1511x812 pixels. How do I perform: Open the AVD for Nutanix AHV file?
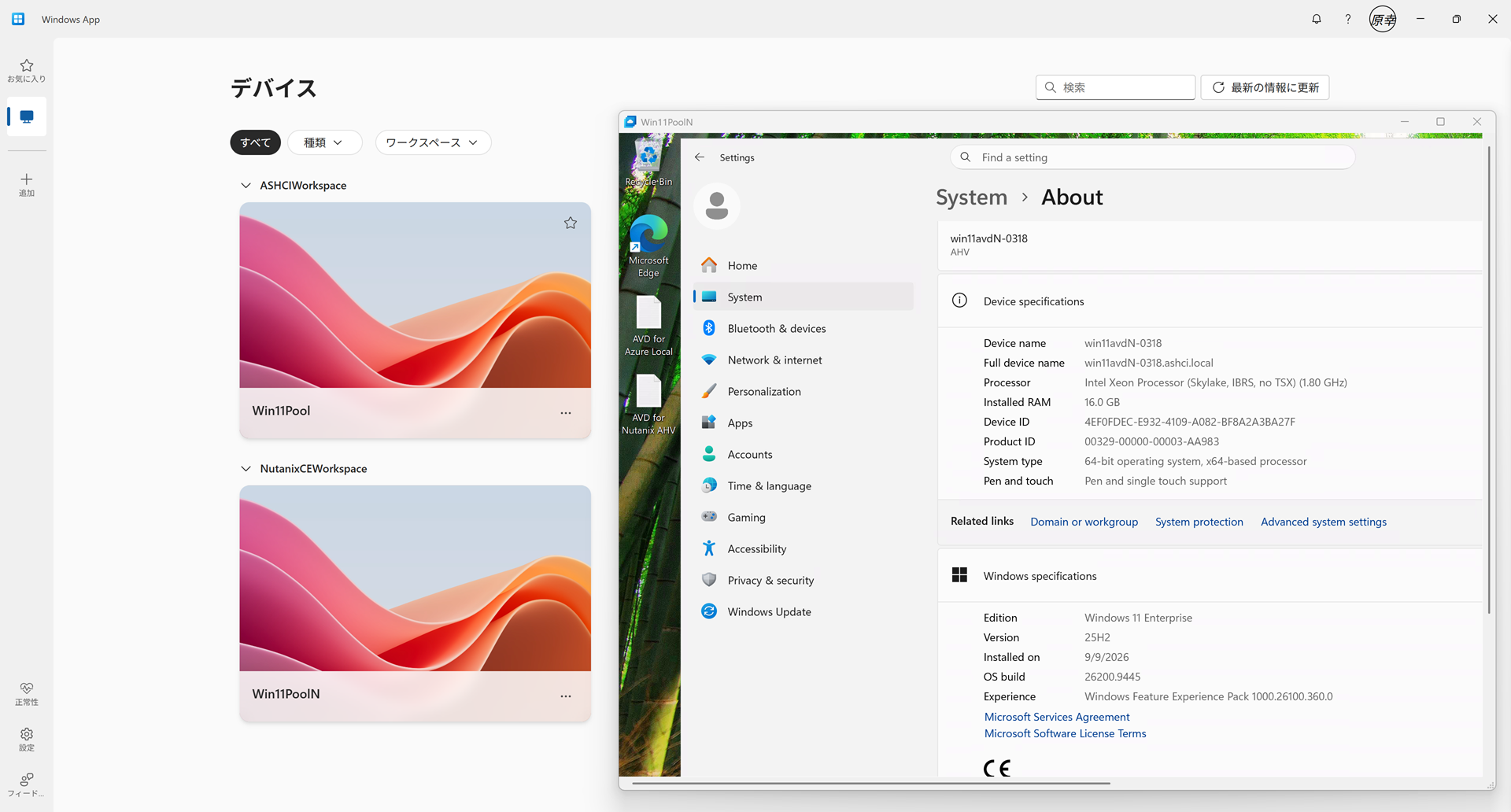point(648,404)
